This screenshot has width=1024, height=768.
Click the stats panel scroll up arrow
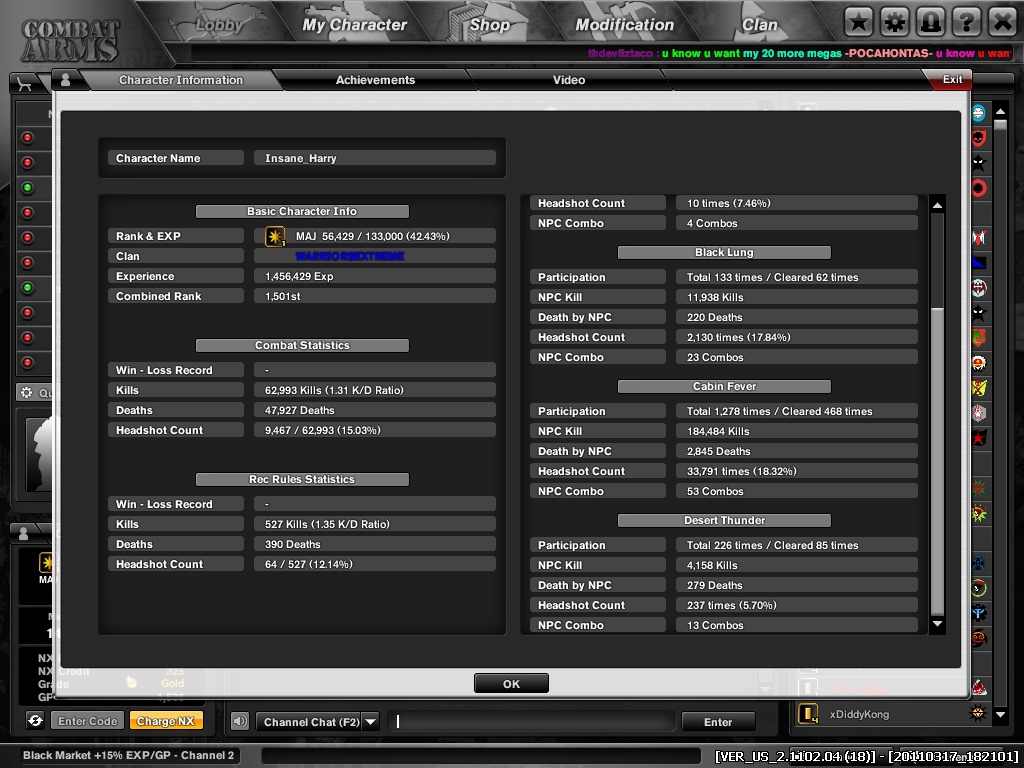point(937,205)
